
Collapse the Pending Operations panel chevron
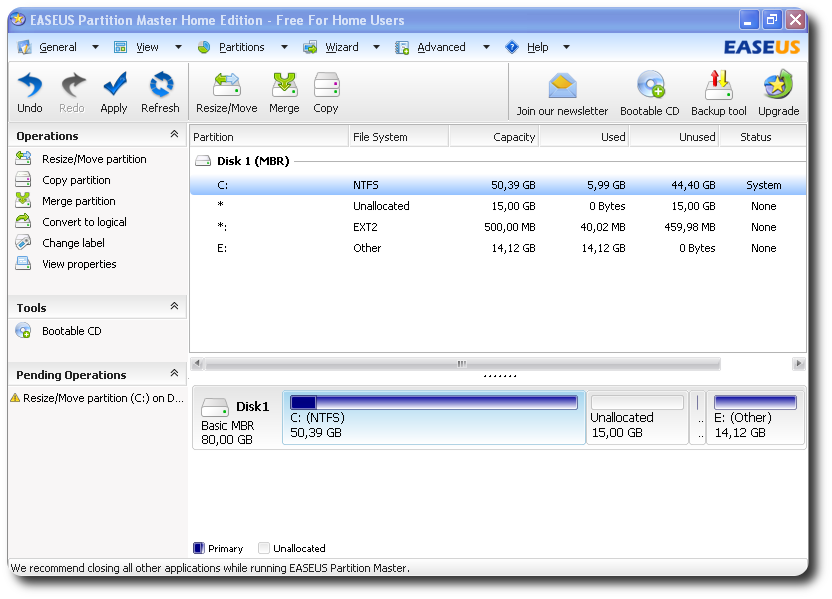pos(174,373)
